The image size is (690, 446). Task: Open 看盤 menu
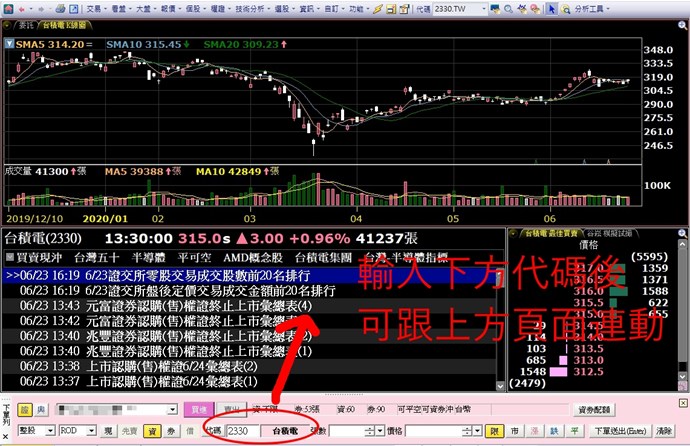pyautogui.click(x=121, y=9)
